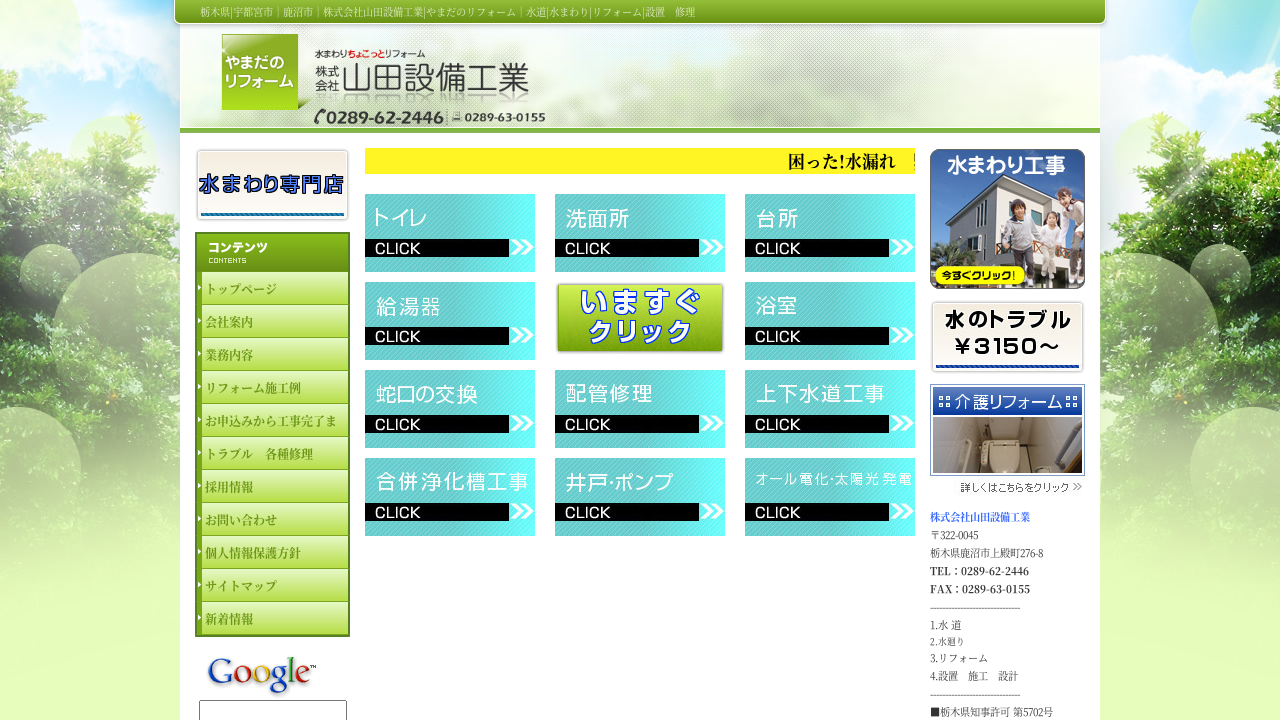Screen dimensions: 1280x720
Task: Click the Google search input field
Action: point(273,711)
